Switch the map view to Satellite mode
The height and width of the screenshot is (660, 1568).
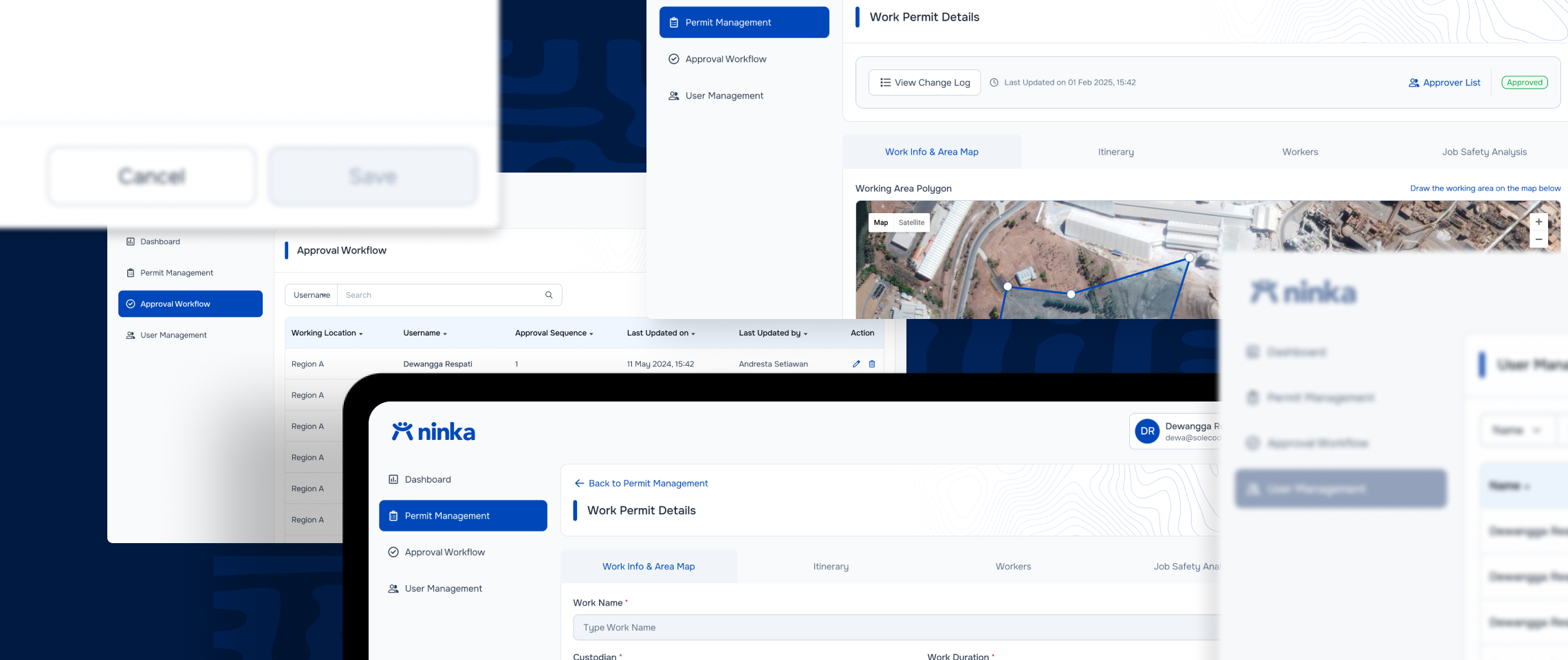pos(911,223)
